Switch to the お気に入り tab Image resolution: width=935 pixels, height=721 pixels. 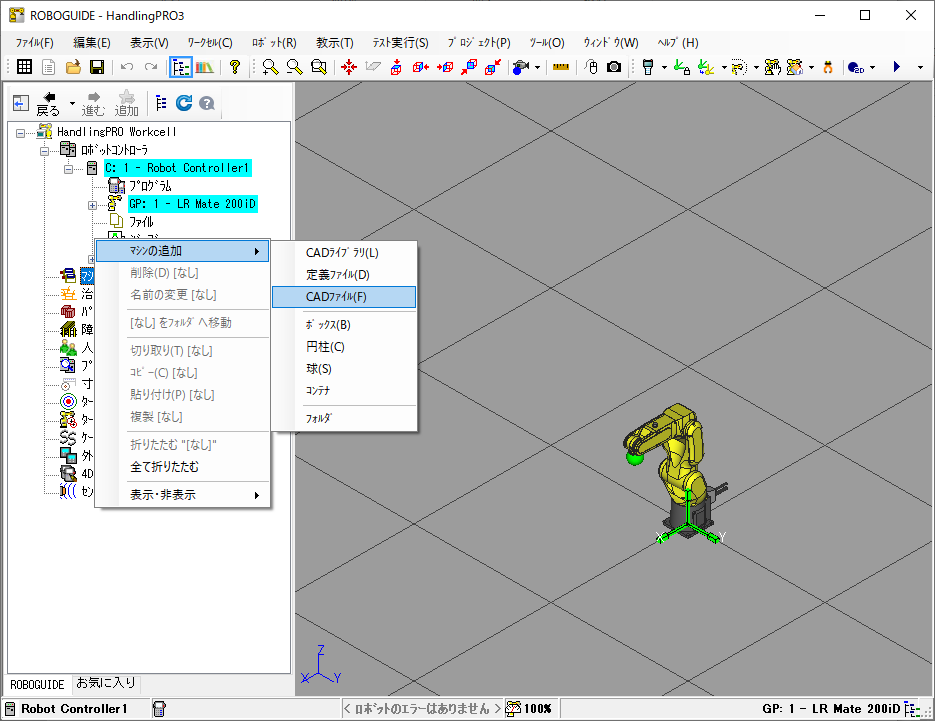pos(106,684)
